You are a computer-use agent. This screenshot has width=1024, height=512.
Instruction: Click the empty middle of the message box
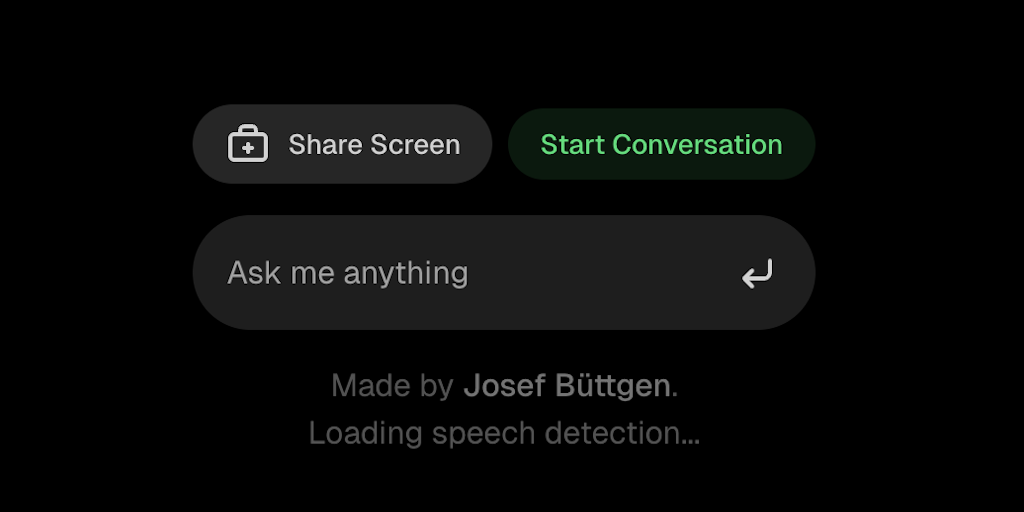point(600,273)
